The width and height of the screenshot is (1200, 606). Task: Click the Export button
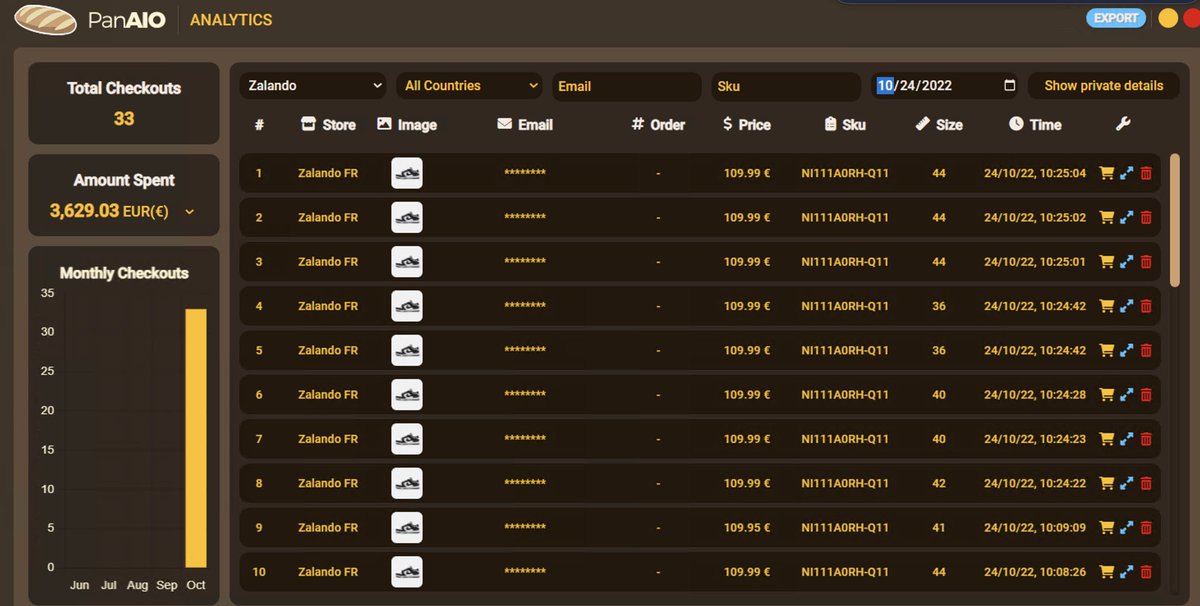(x=1116, y=18)
